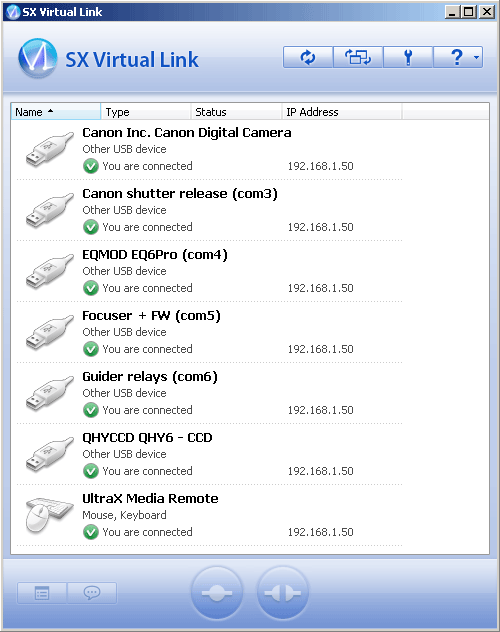Click 'EQMOD EQ6Pro (com4)' device name
Viewport: 500px width, 632px height.
(155, 255)
